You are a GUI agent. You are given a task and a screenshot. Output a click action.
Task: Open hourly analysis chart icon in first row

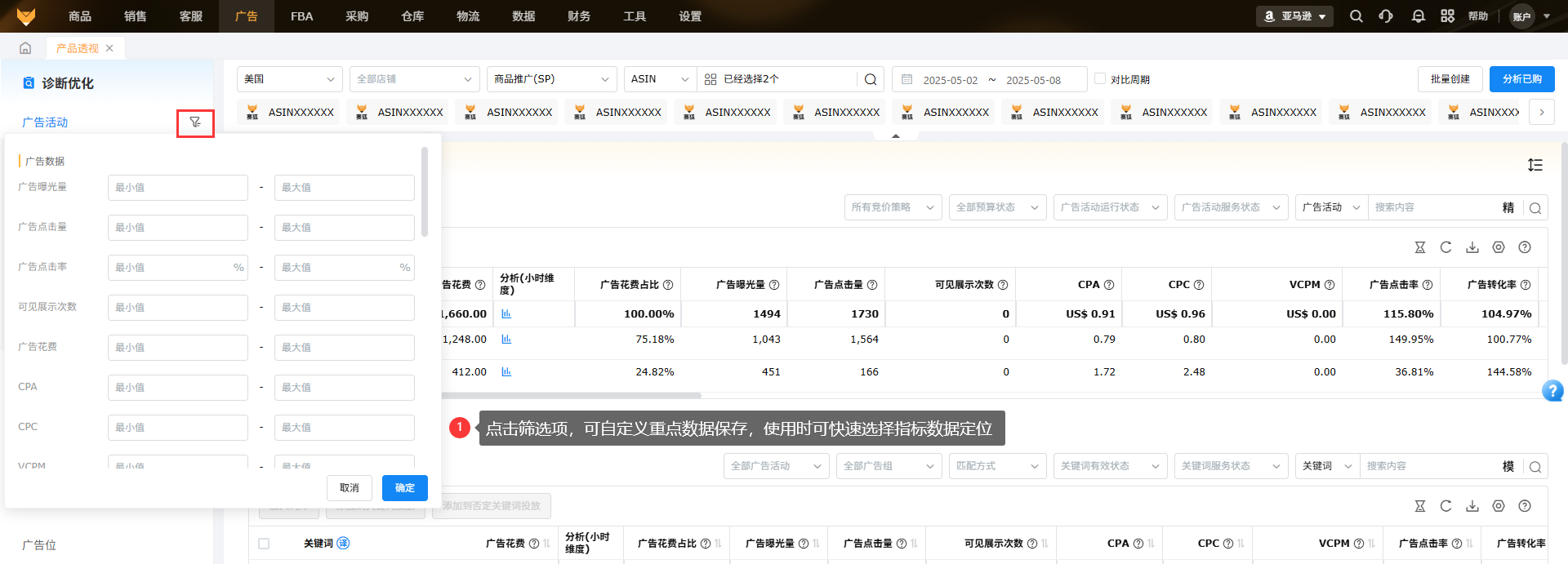point(506,313)
